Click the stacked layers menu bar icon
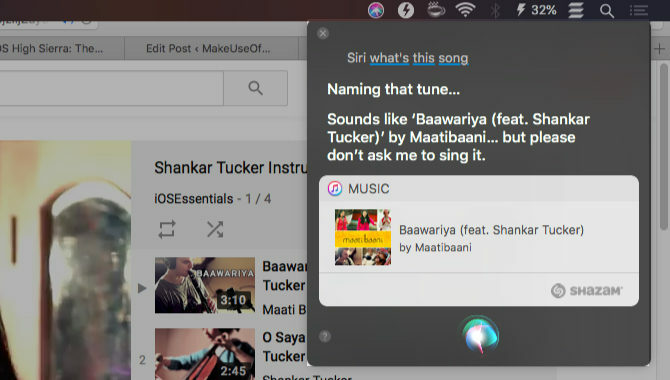This screenshot has width=670, height=380. [576, 10]
